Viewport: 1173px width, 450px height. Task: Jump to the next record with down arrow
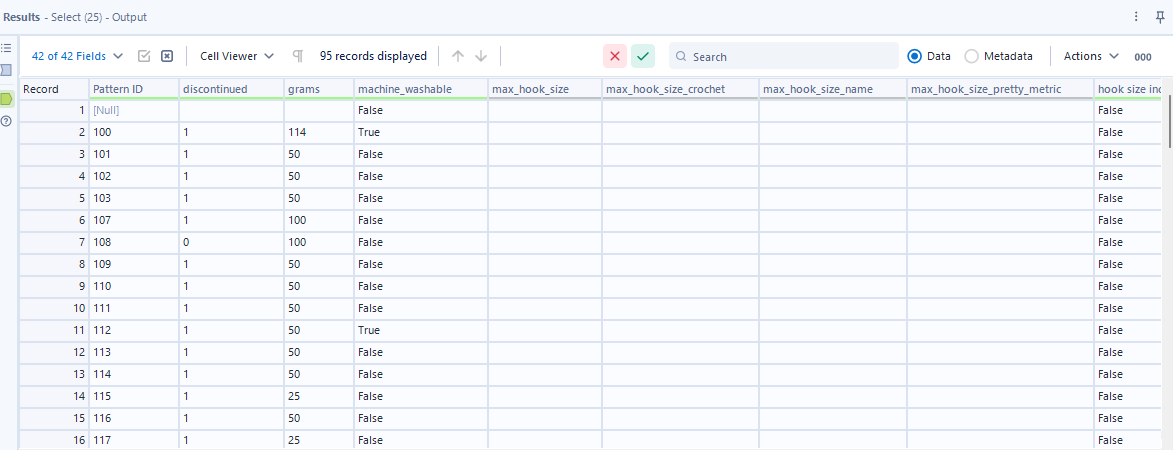coord(481,56)
